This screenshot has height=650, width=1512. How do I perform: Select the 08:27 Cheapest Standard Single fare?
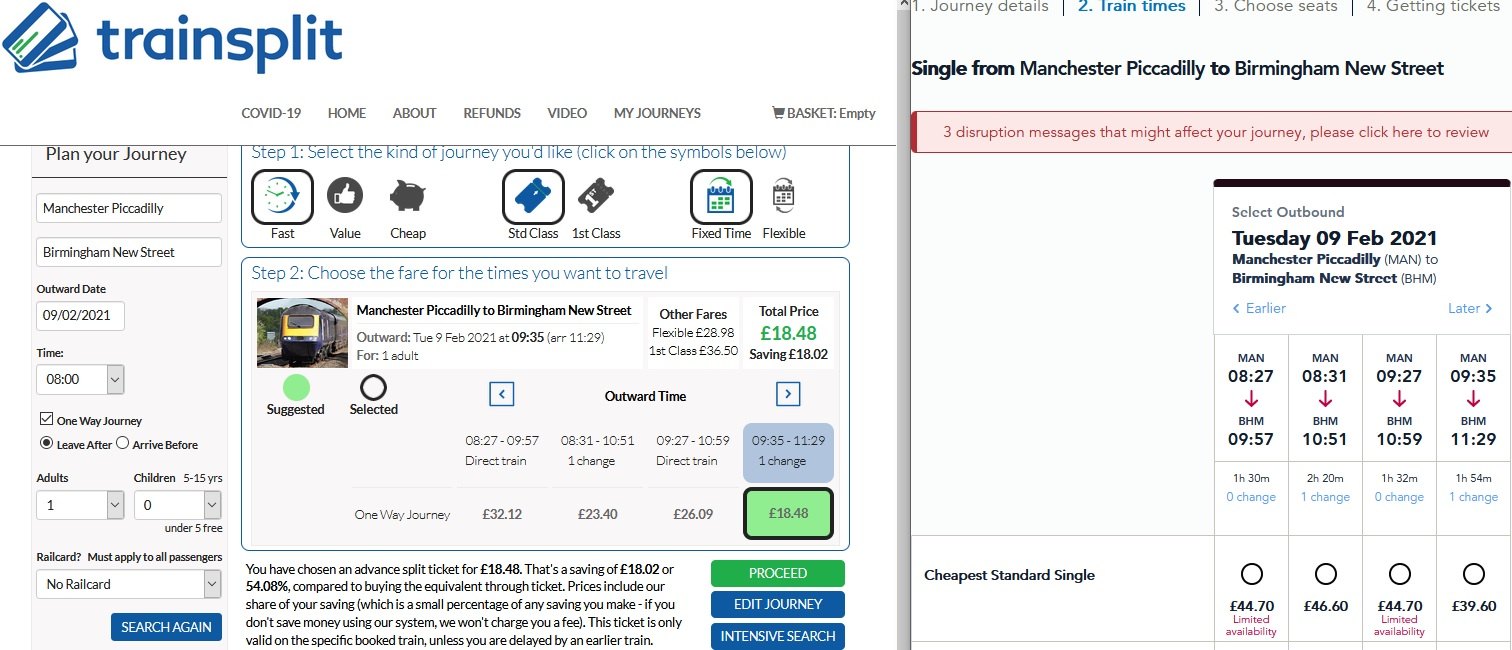(1251, 574)
